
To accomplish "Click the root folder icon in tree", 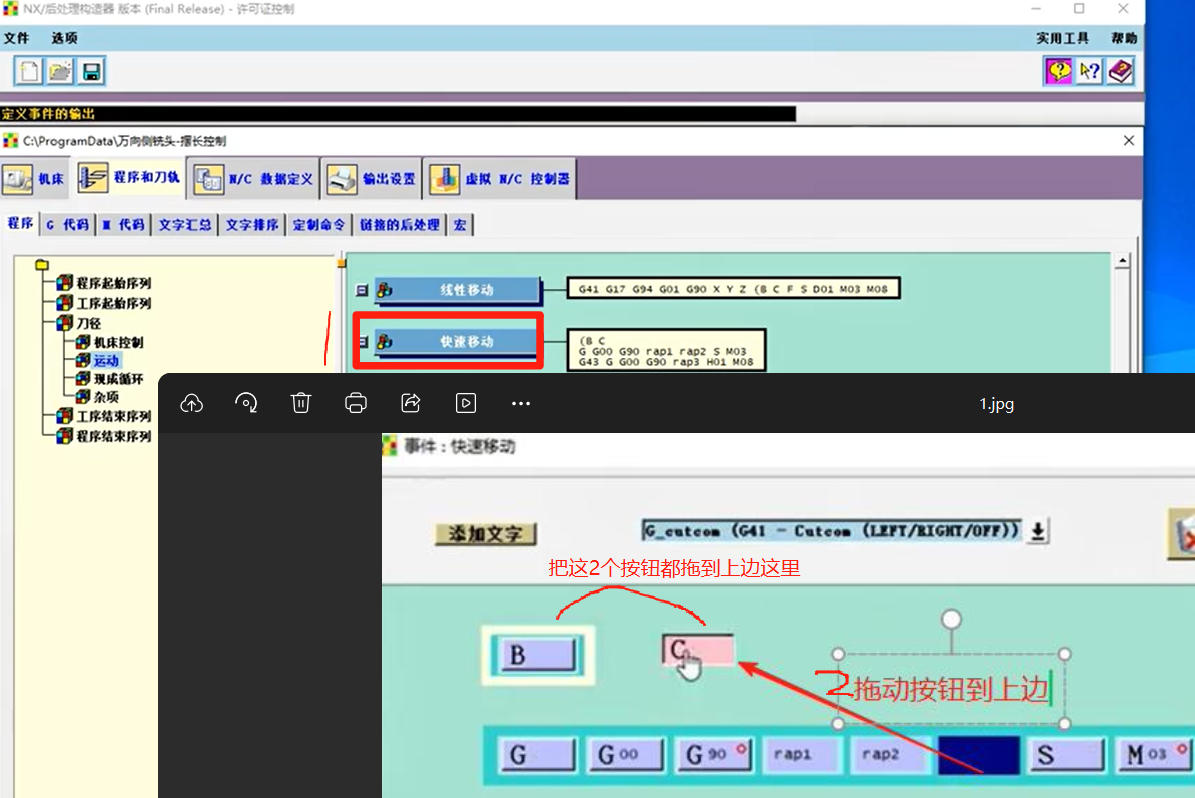I will (x=42, y=264).
